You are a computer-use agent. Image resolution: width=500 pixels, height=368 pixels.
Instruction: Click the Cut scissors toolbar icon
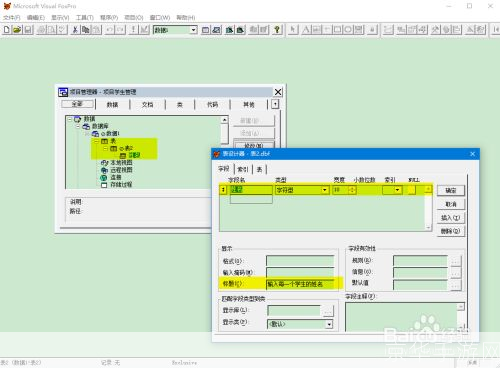75,30
